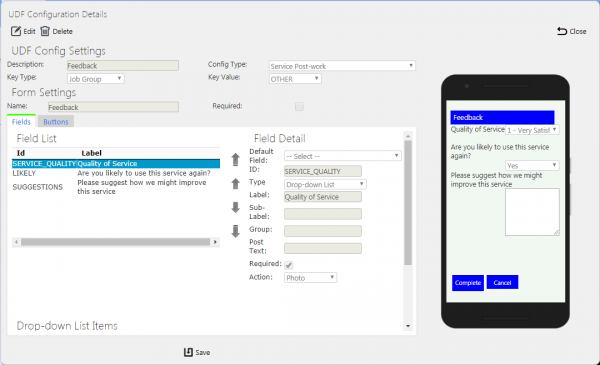
Task: Expand the Default Field Select dropdown
Action: point(342,156)
